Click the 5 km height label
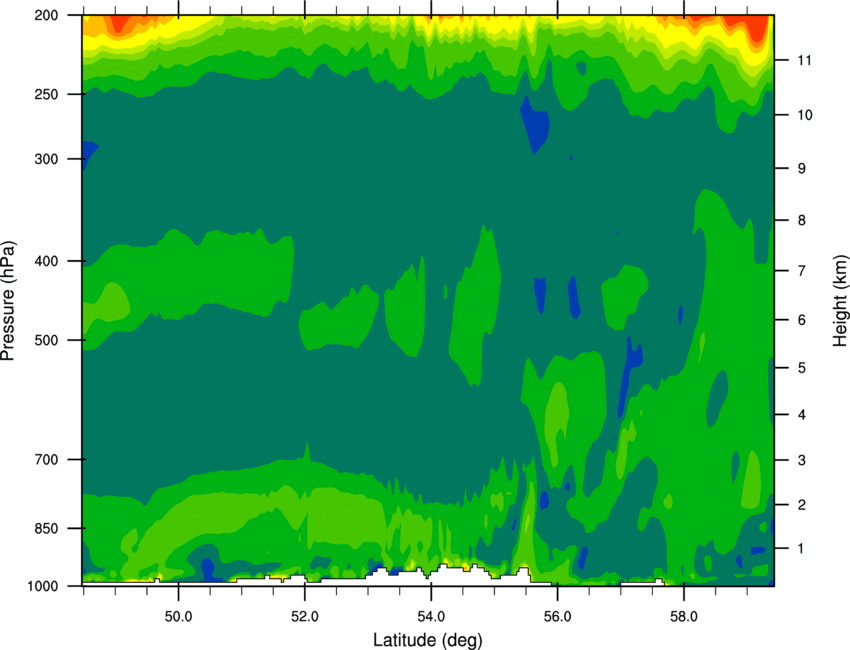850x650 pixels. tap(801, 368)
